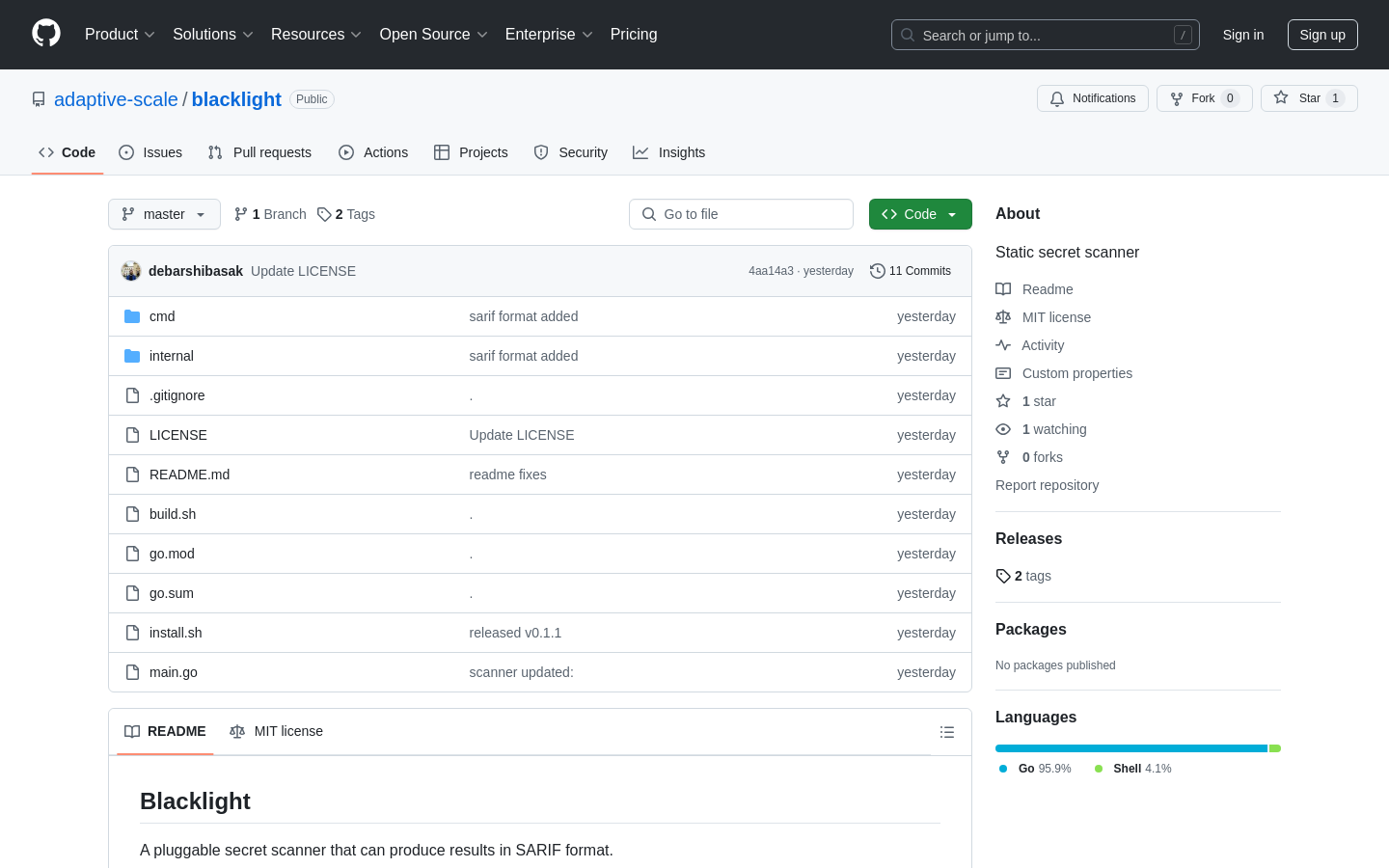The width and height of the screenshot is (1389, 868).
Task: Click the file icon beside build.sh
Action: click(x=132, y=514)
